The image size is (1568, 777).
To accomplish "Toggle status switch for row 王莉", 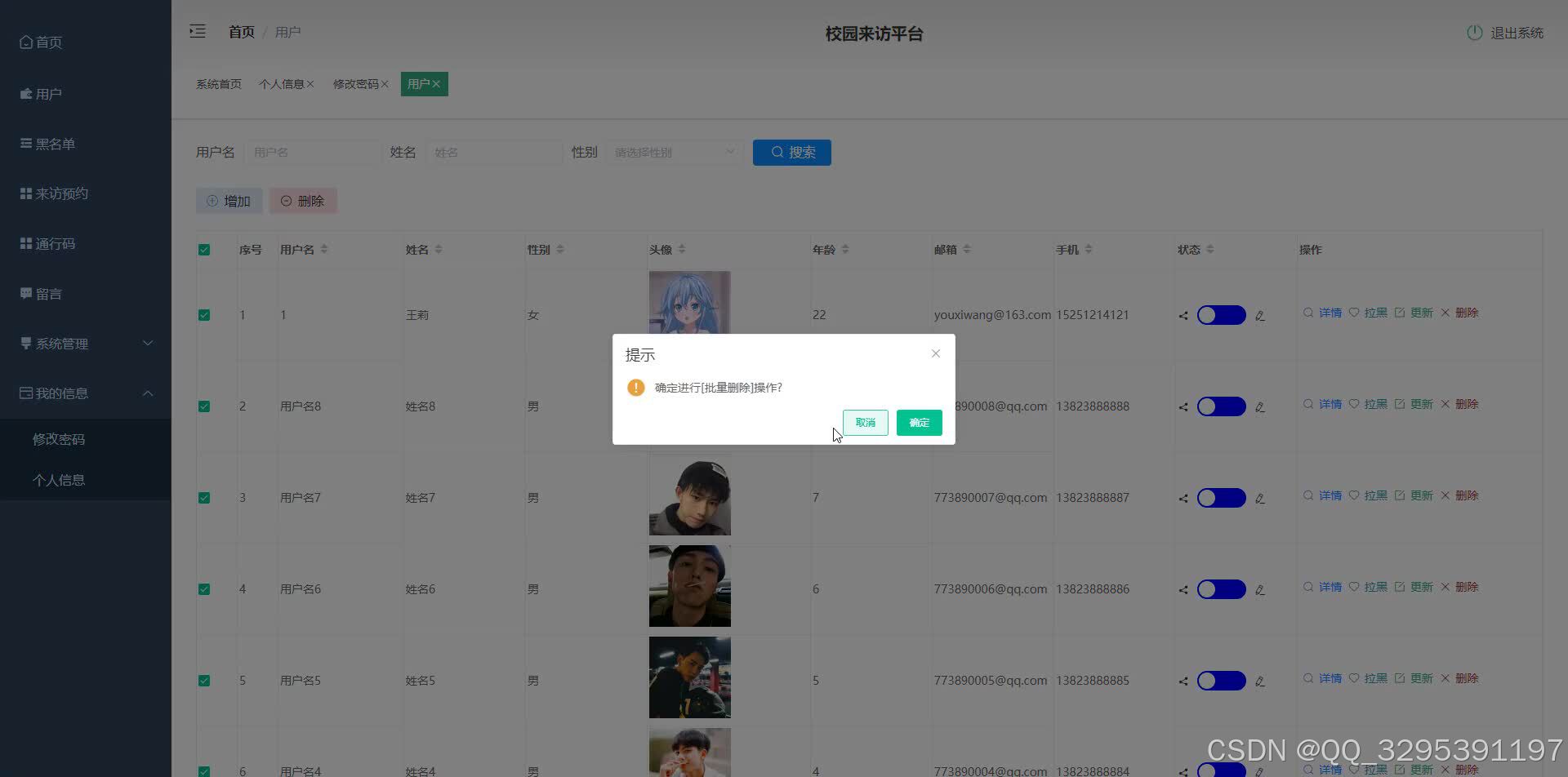I will pos(1221,315).
